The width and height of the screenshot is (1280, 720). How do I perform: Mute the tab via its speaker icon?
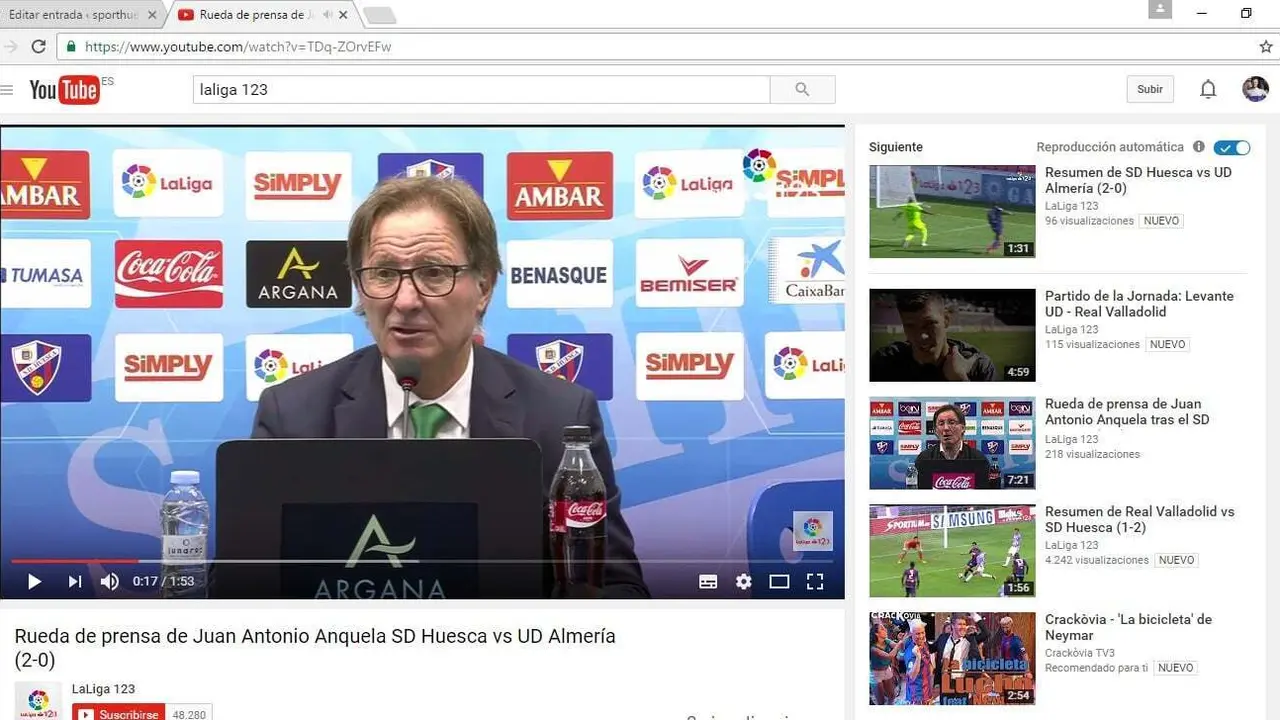pos(327,15)
